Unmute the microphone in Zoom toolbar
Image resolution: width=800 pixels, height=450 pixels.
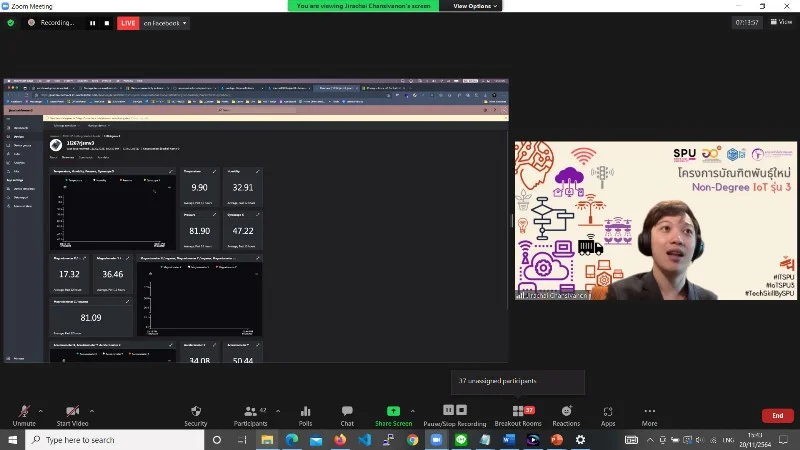(24, 413)
